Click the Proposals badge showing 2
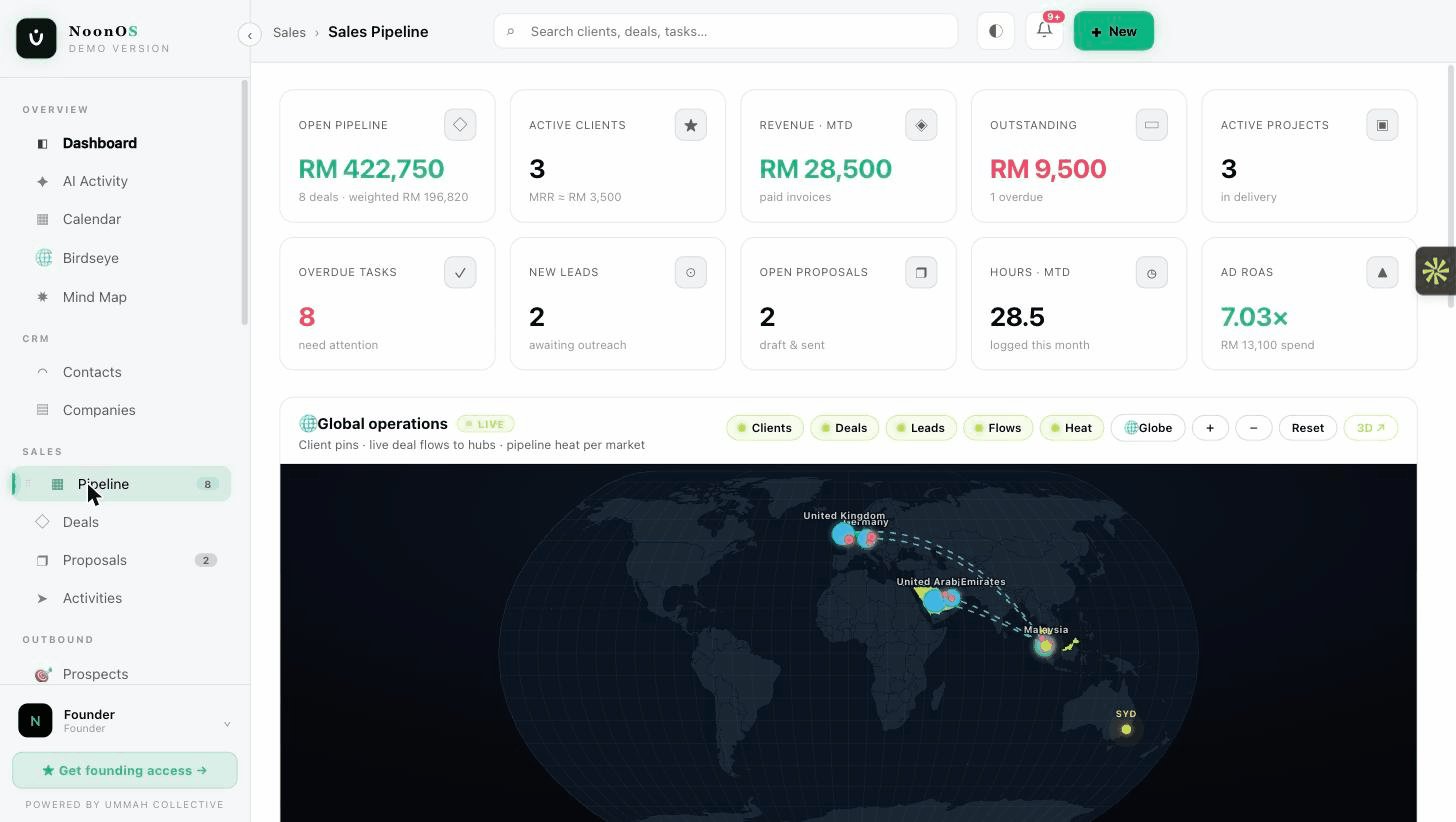The height and width of the screenshot is (822, 1456). point(206,560)
